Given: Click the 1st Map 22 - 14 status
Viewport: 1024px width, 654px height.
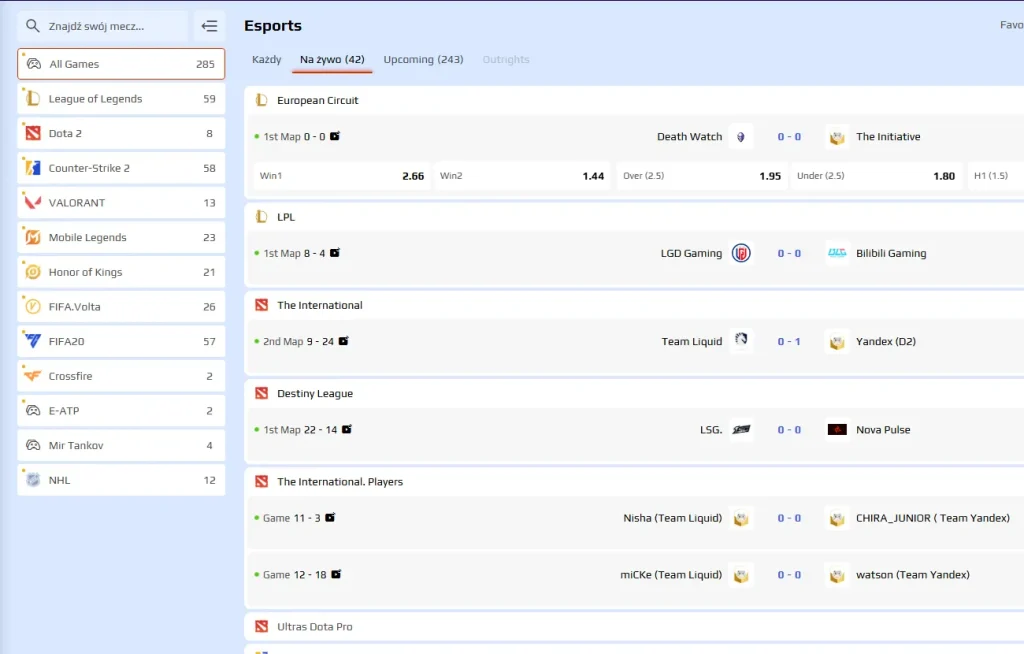Looking at the screenshot, I should [300, 429].
